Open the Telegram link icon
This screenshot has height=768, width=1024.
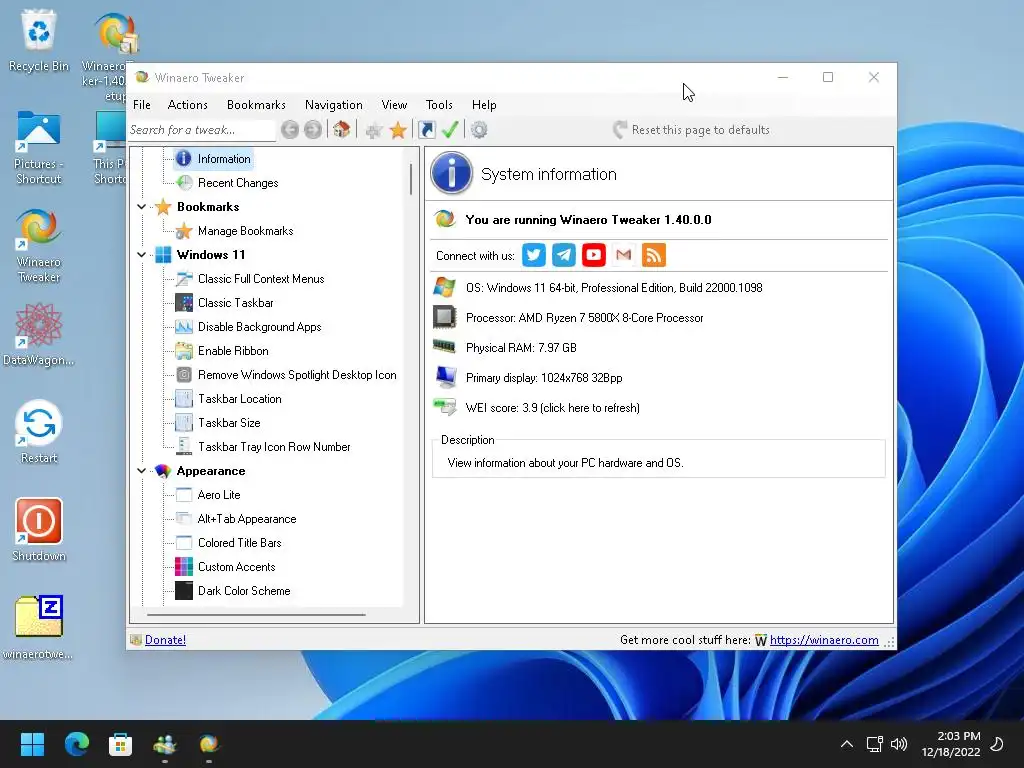(564, 255)
